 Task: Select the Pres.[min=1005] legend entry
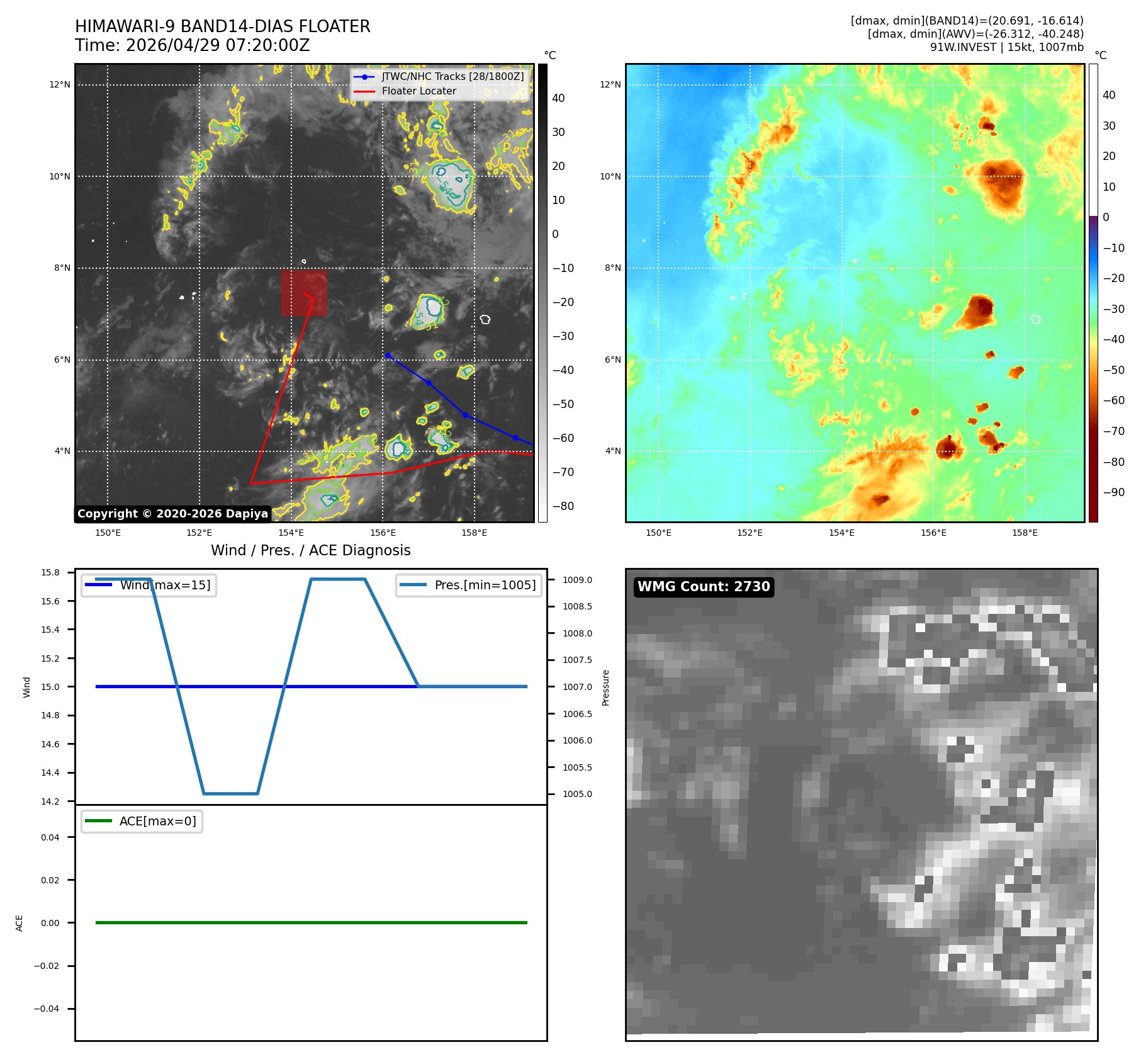pyautogui.click(x=469, y=585)
